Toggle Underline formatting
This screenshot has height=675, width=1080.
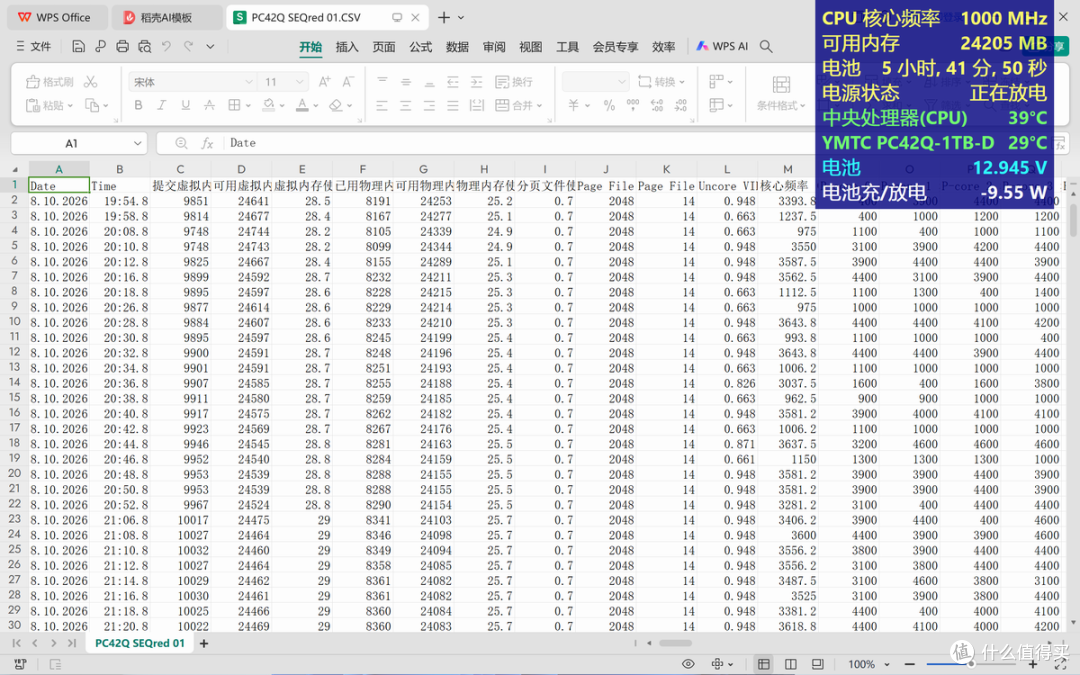point(185,105)
